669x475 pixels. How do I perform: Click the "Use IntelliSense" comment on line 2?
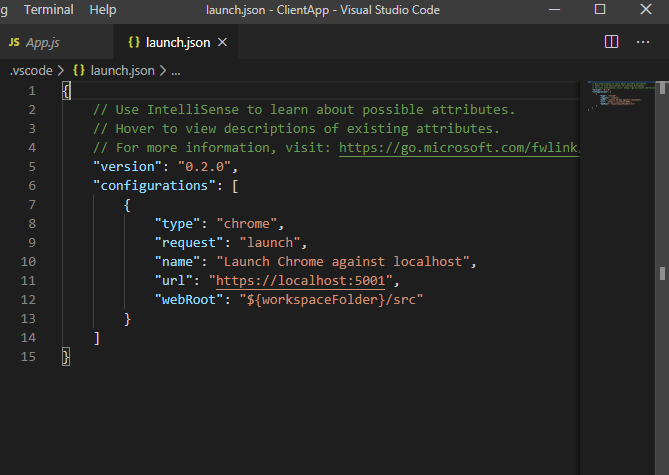pos(304,110)
